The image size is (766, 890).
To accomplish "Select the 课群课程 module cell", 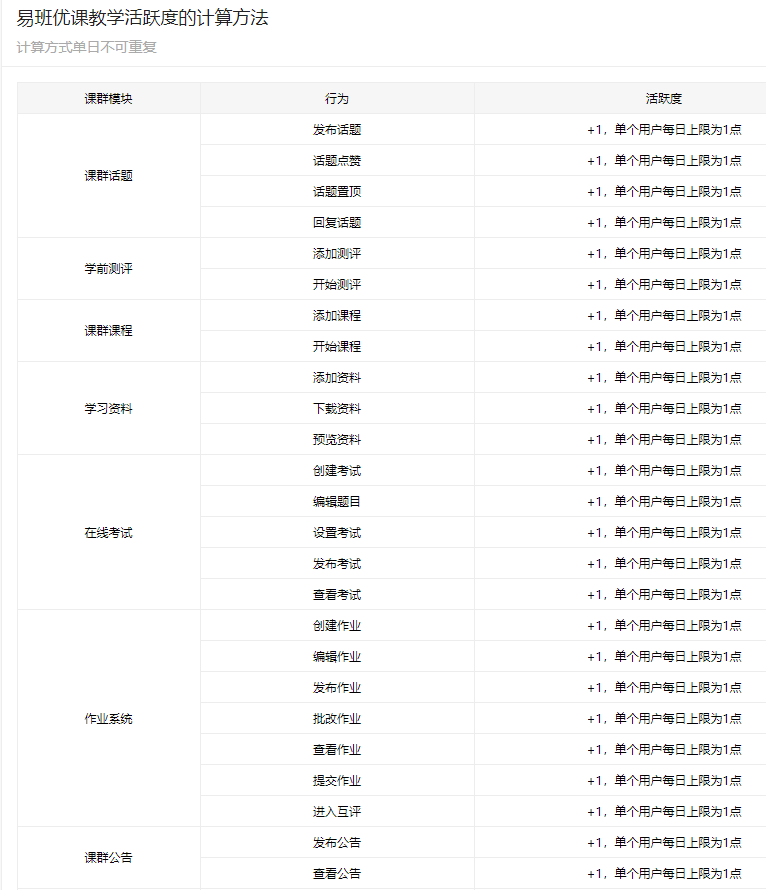I will coord(108,331).
